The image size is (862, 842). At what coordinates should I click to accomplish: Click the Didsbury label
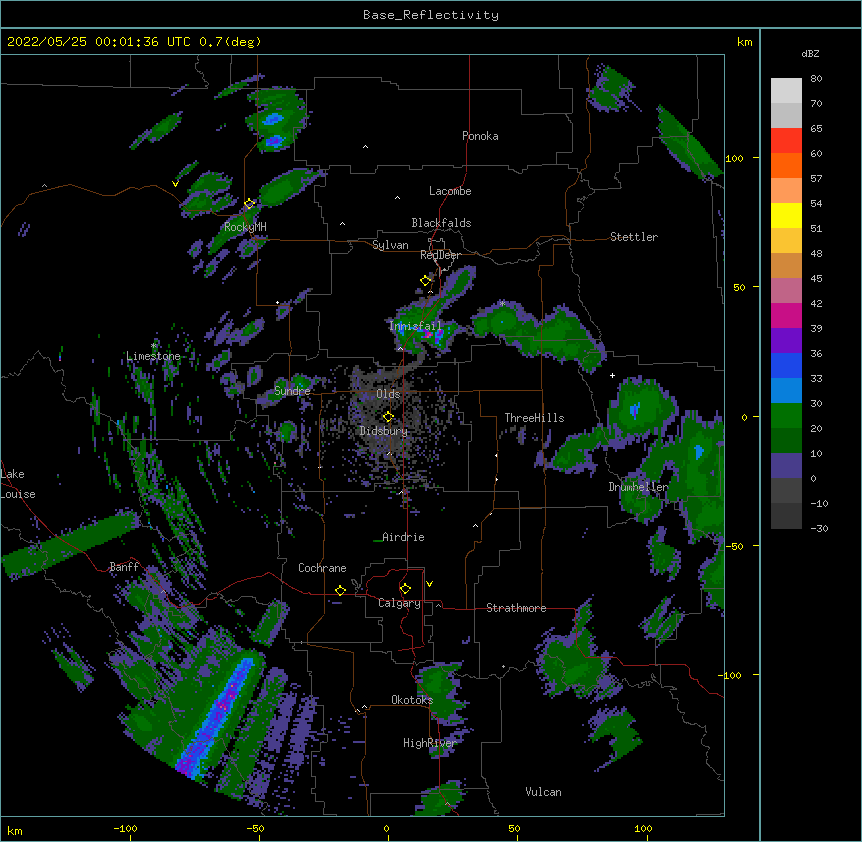(x=384, y=431)
